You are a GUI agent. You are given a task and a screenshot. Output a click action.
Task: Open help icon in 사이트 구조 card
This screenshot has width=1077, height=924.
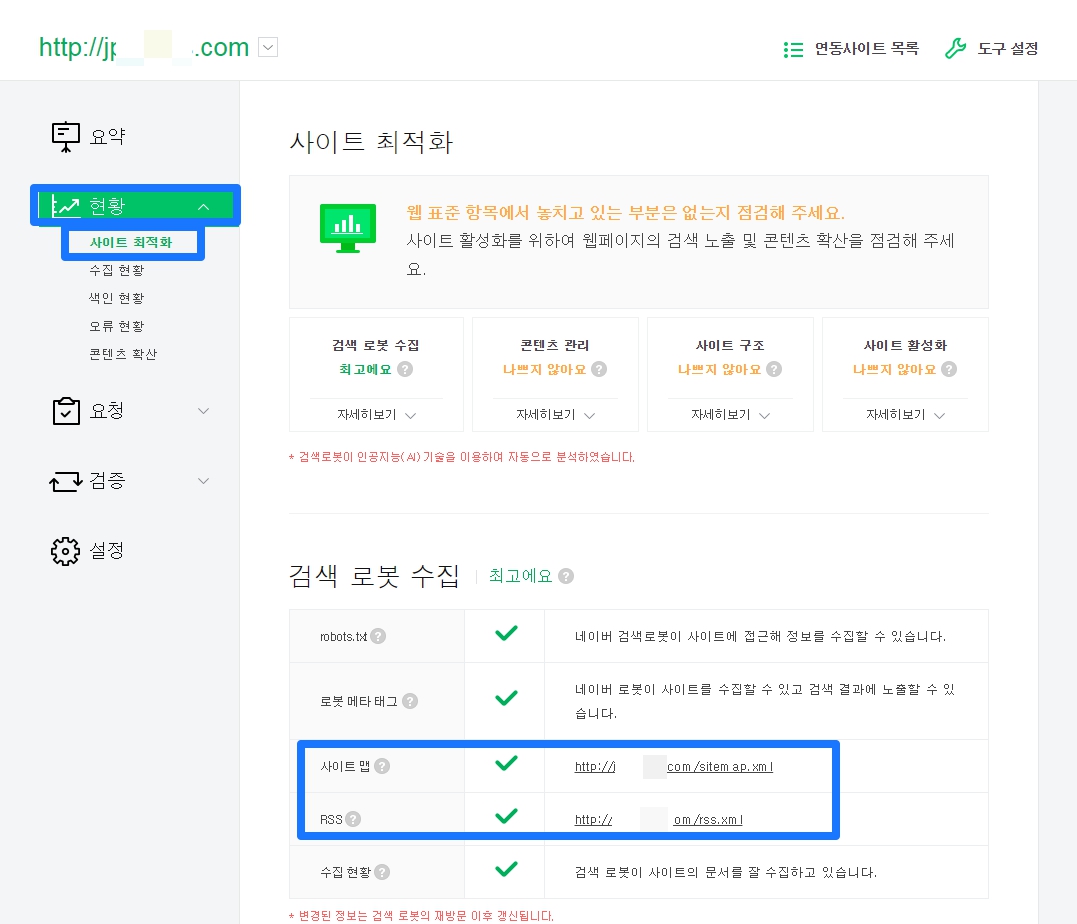point(774,369)
